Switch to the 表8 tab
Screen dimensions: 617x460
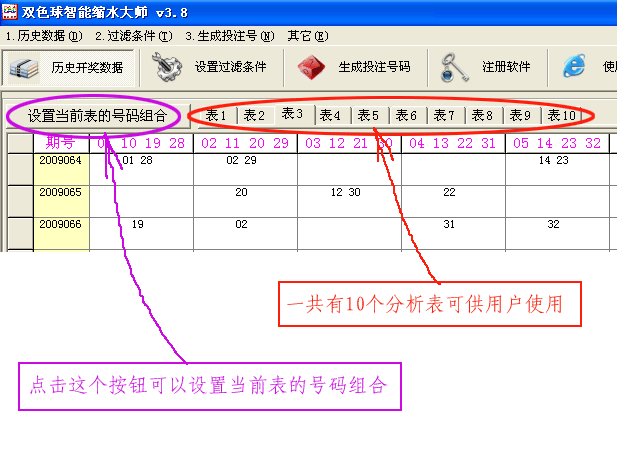(x=482, y=115)
